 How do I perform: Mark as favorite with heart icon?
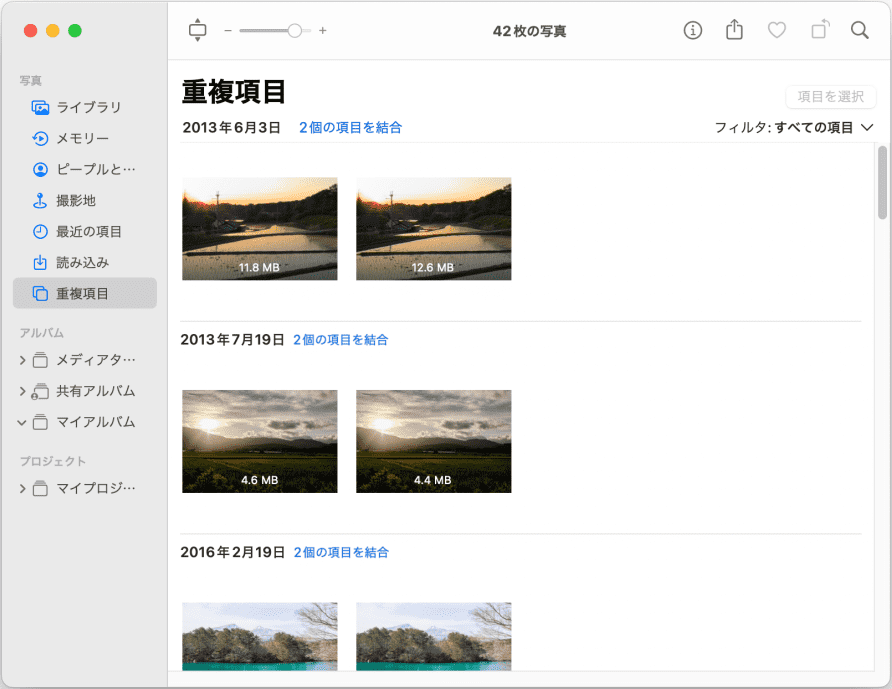(776, 30)
